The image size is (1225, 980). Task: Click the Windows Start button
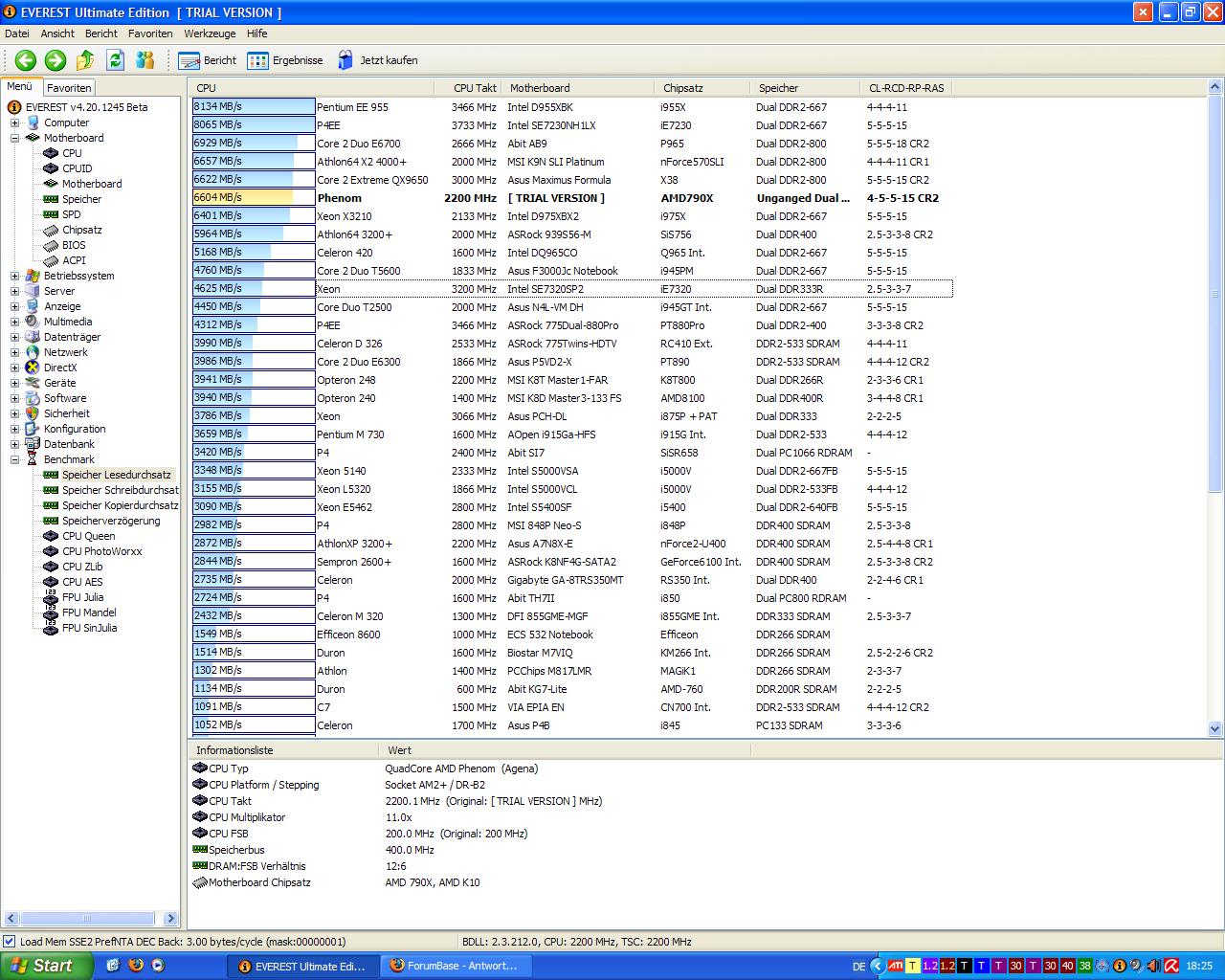(47, 966)
